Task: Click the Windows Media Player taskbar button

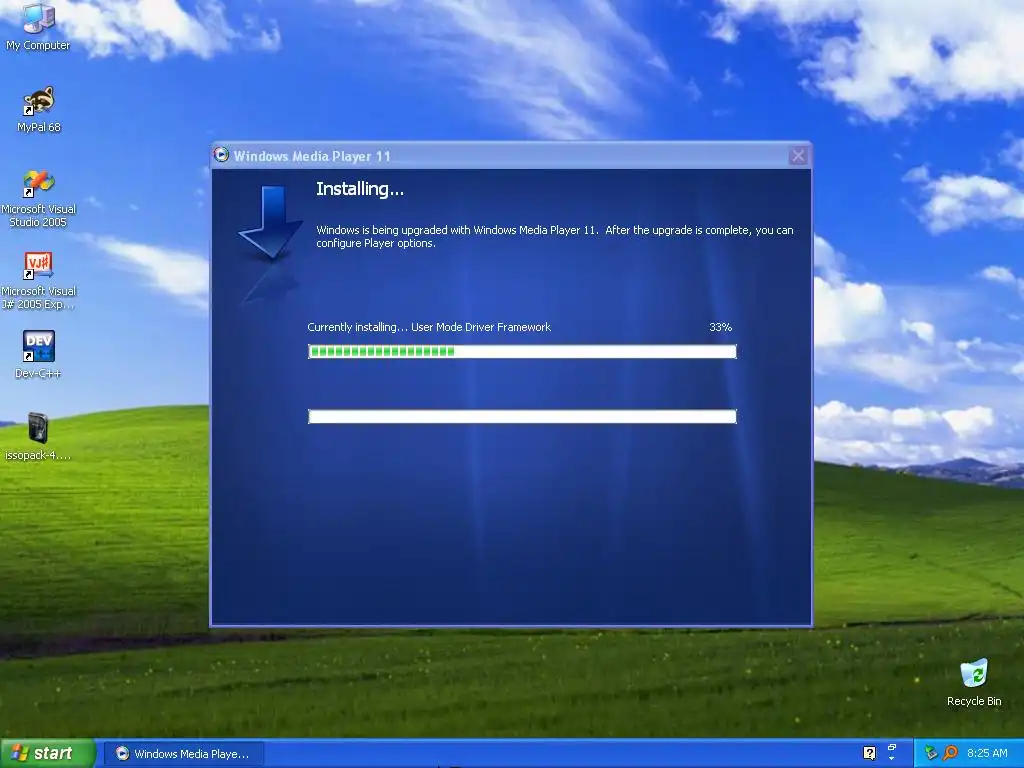Action: coord(184,754)
